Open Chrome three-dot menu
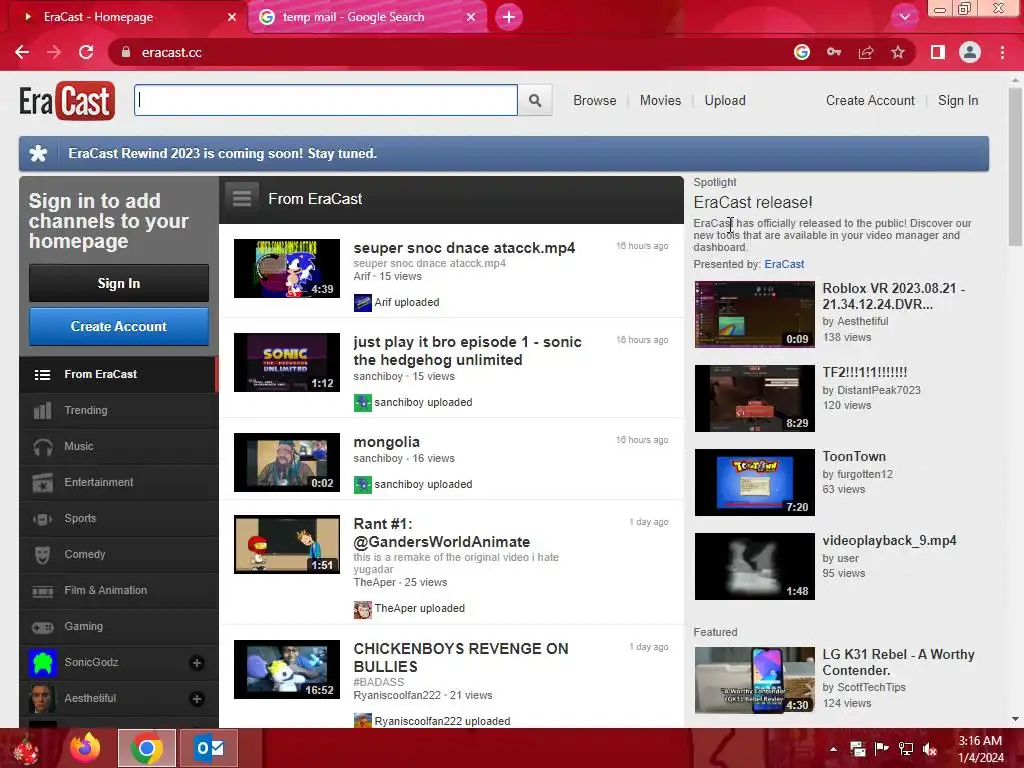Screen dimensions: 1024x768 click(x=1002, y=52)
